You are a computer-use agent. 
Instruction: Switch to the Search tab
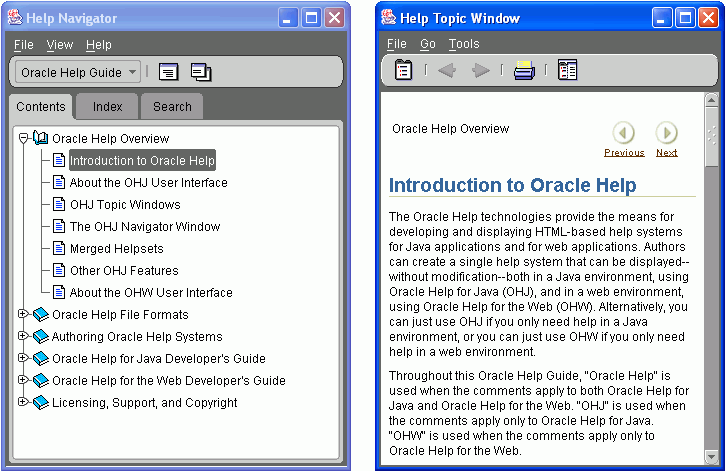pyautogui.click(x=172, y=107)
